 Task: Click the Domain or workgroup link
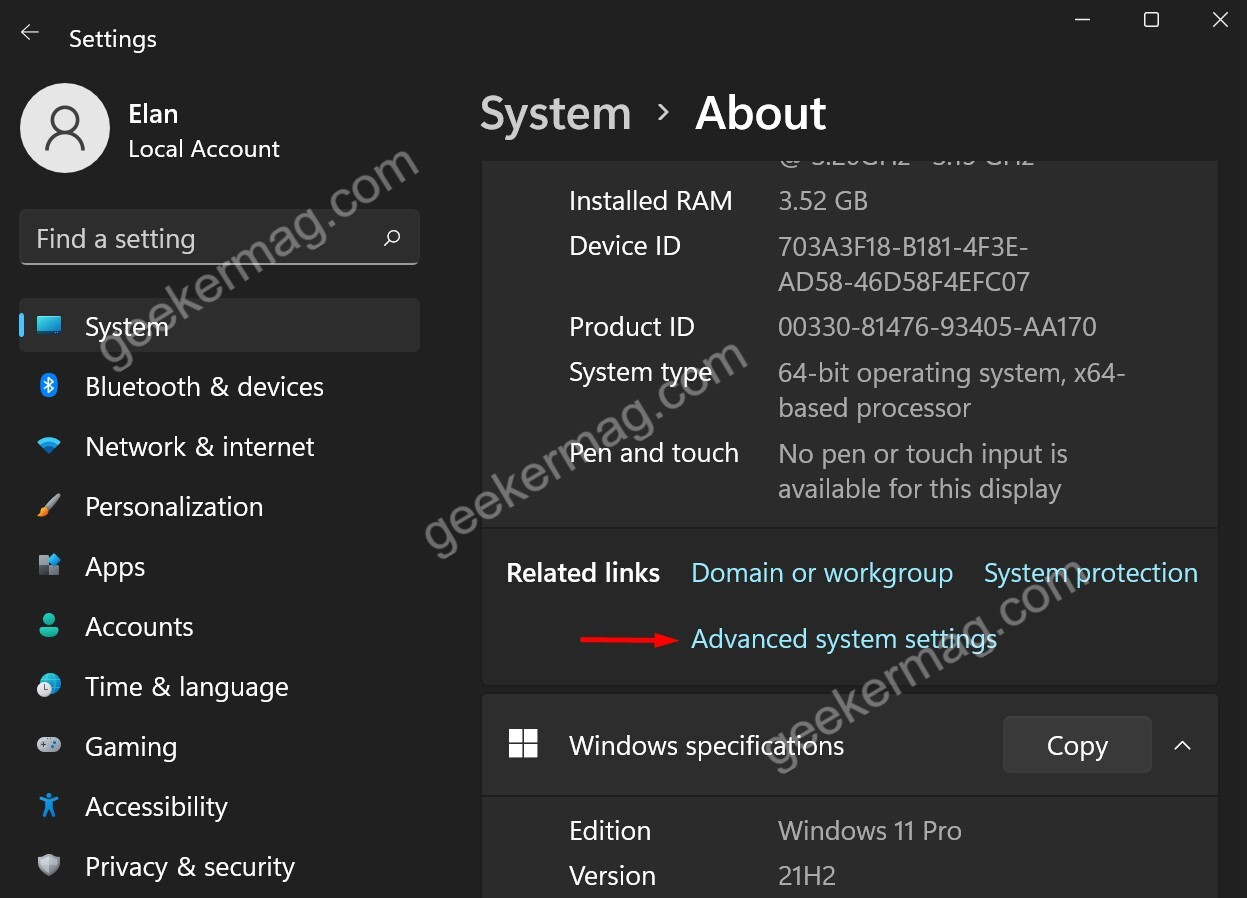click(x=821, y=572)
